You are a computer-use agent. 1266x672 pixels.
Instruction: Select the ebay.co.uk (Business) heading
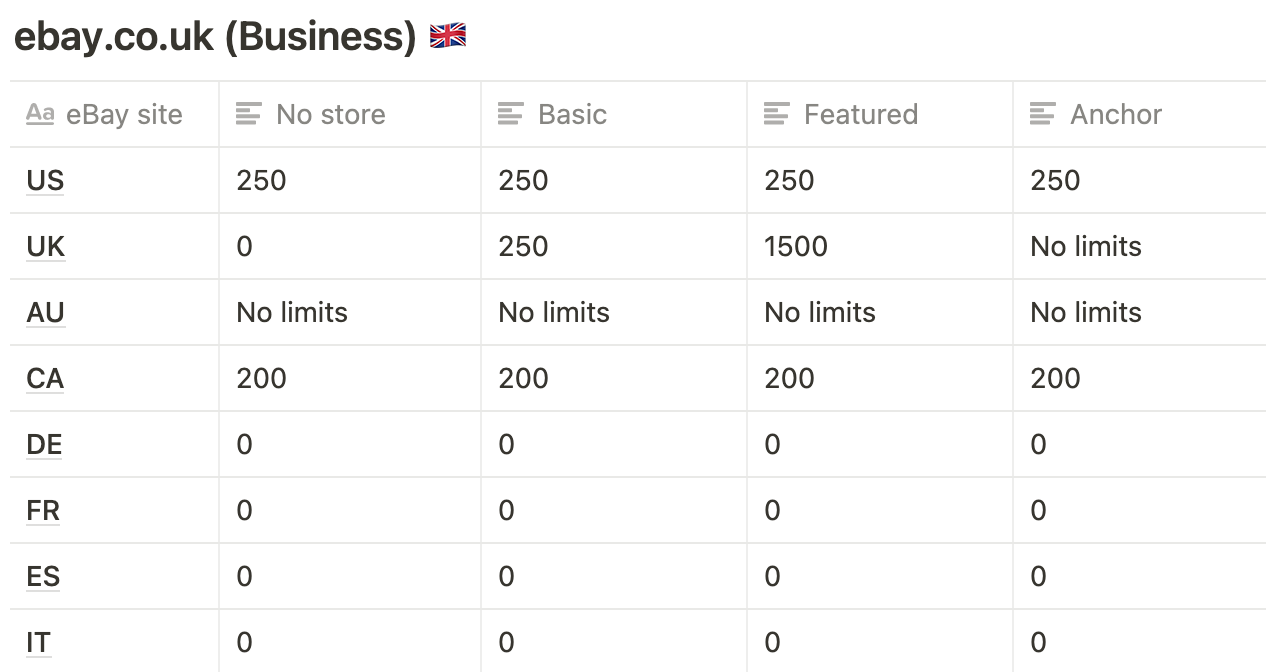[x=215, y=37]
